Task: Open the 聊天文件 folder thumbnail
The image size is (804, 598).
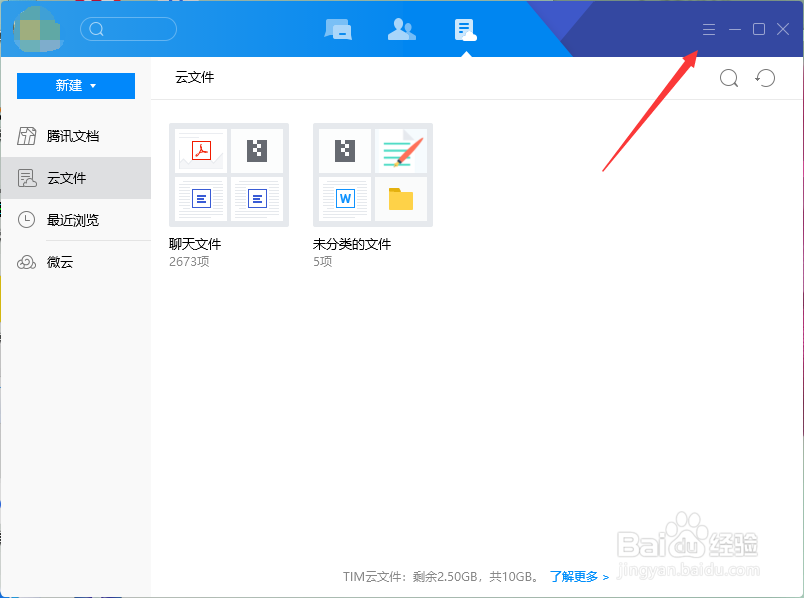Action: click(x=229, y=175)
